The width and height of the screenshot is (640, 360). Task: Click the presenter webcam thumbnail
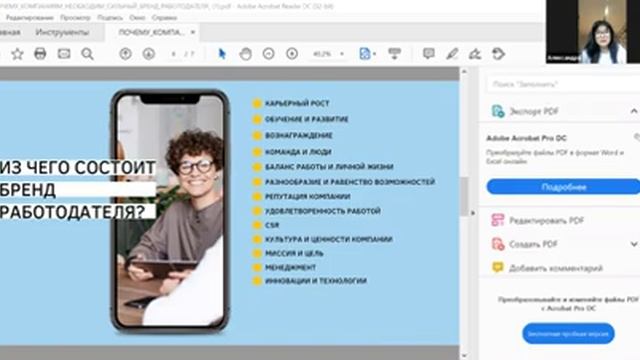pyautogui.click(x=593, y=31)
